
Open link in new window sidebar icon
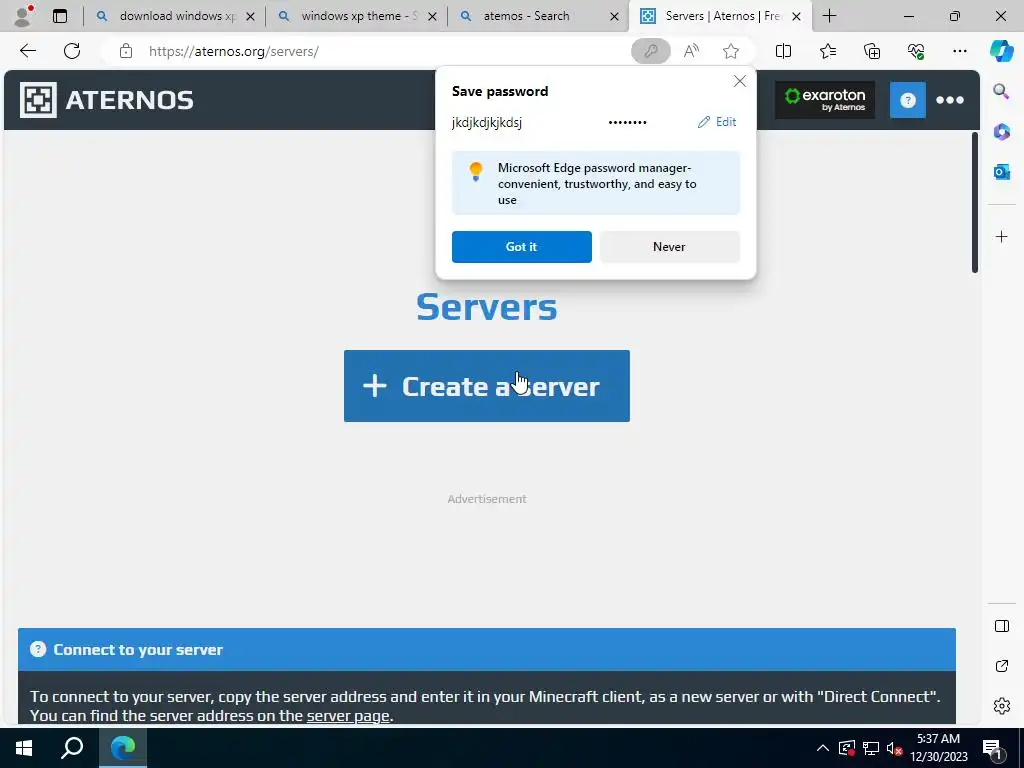click(x=1001, y=666)
